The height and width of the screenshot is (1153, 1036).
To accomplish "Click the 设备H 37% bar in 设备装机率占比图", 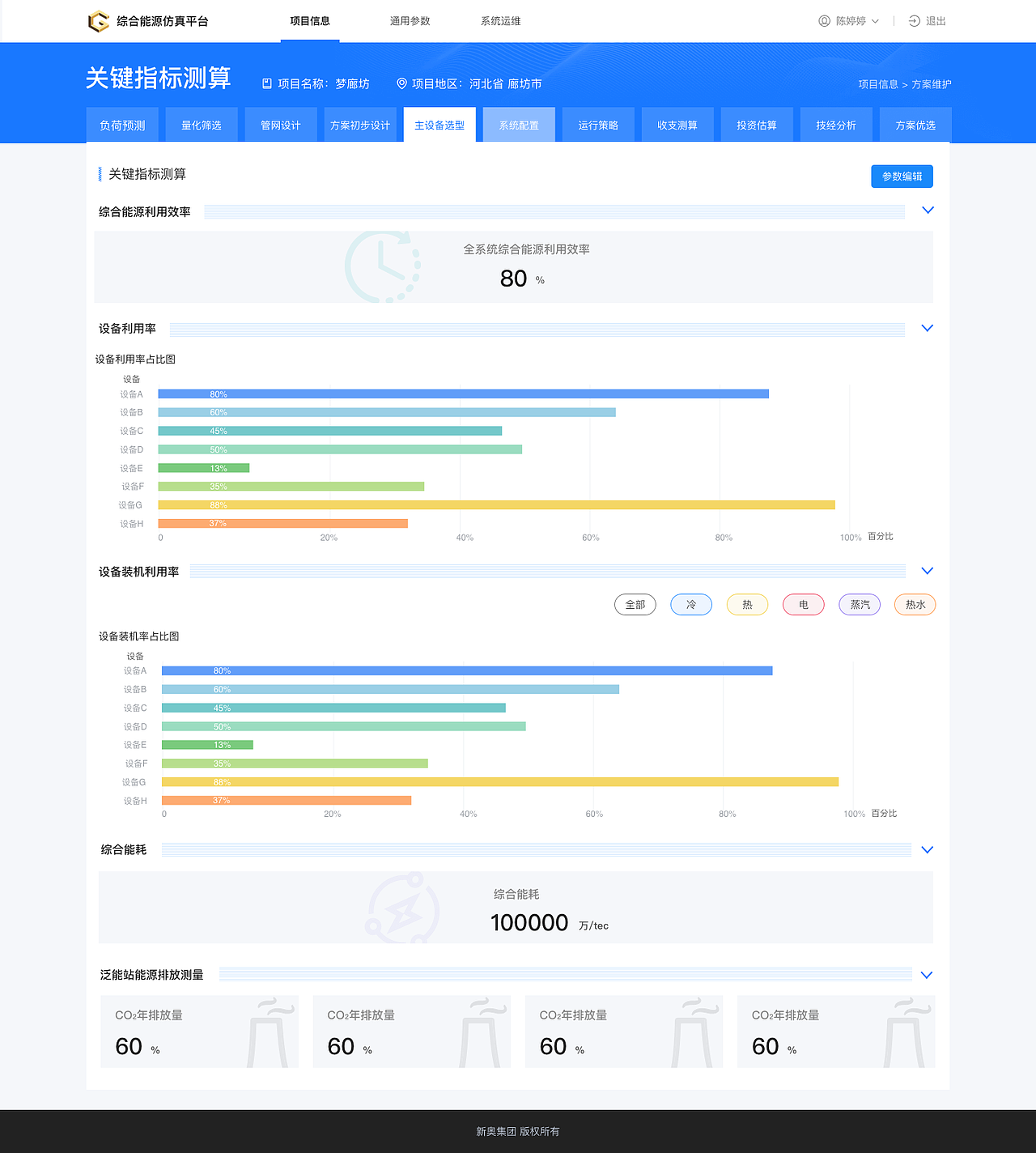I will click(x=287, y=801).
